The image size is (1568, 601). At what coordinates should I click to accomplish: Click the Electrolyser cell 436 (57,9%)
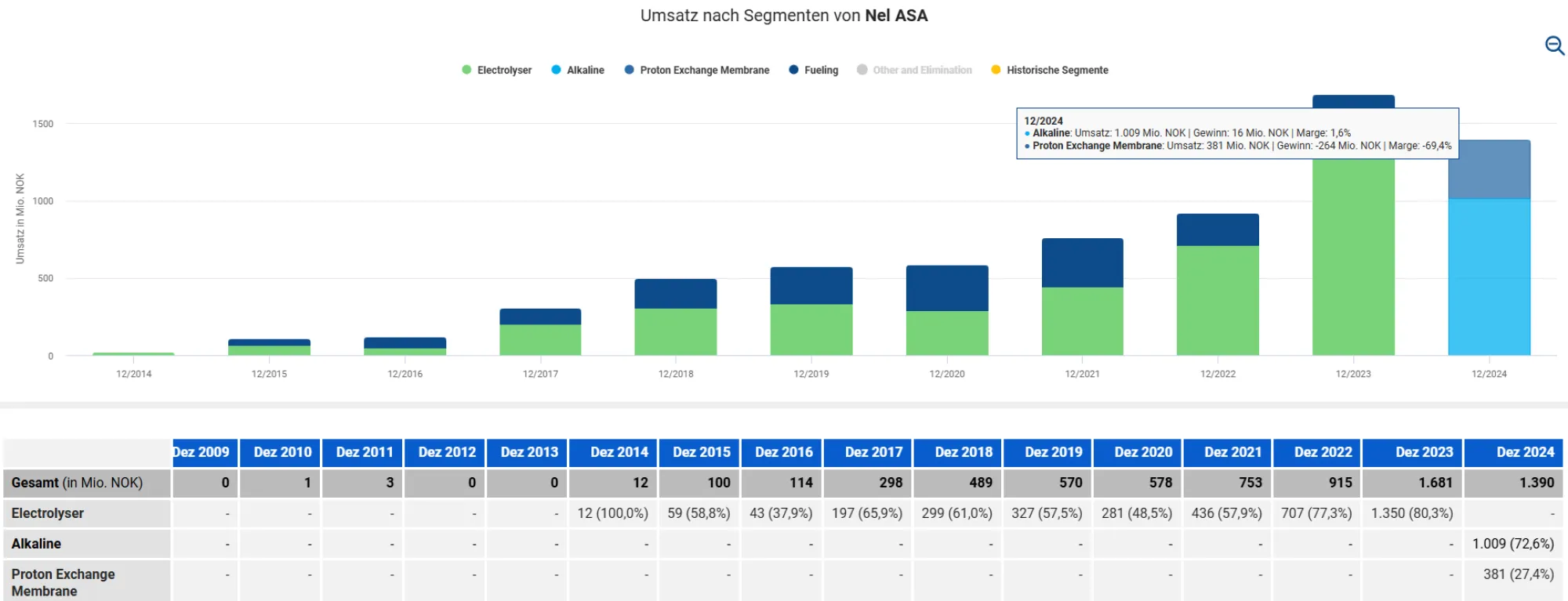[x=1228, y=513]
